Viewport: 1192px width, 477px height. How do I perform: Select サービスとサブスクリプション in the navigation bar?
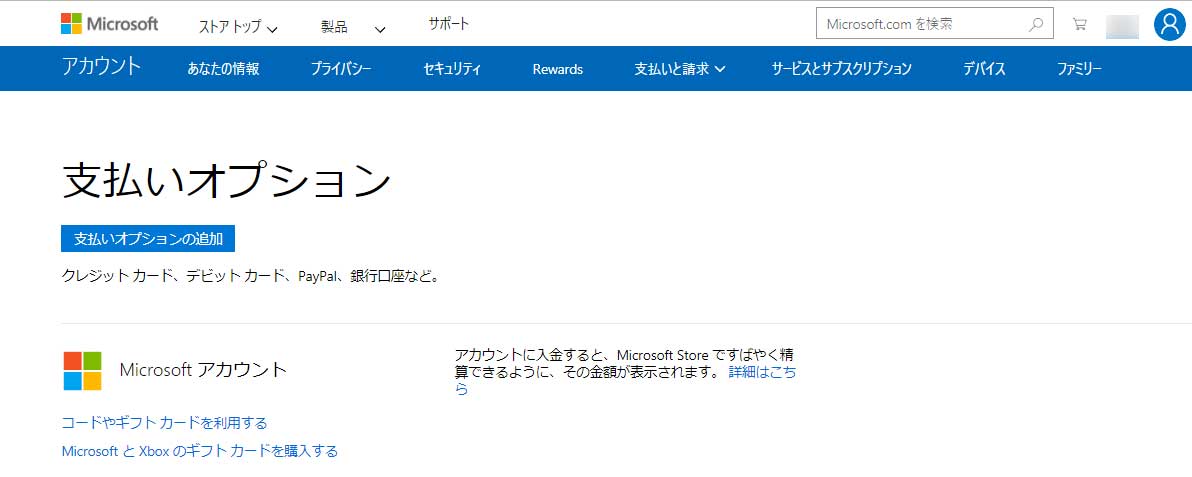pos(841,69)
